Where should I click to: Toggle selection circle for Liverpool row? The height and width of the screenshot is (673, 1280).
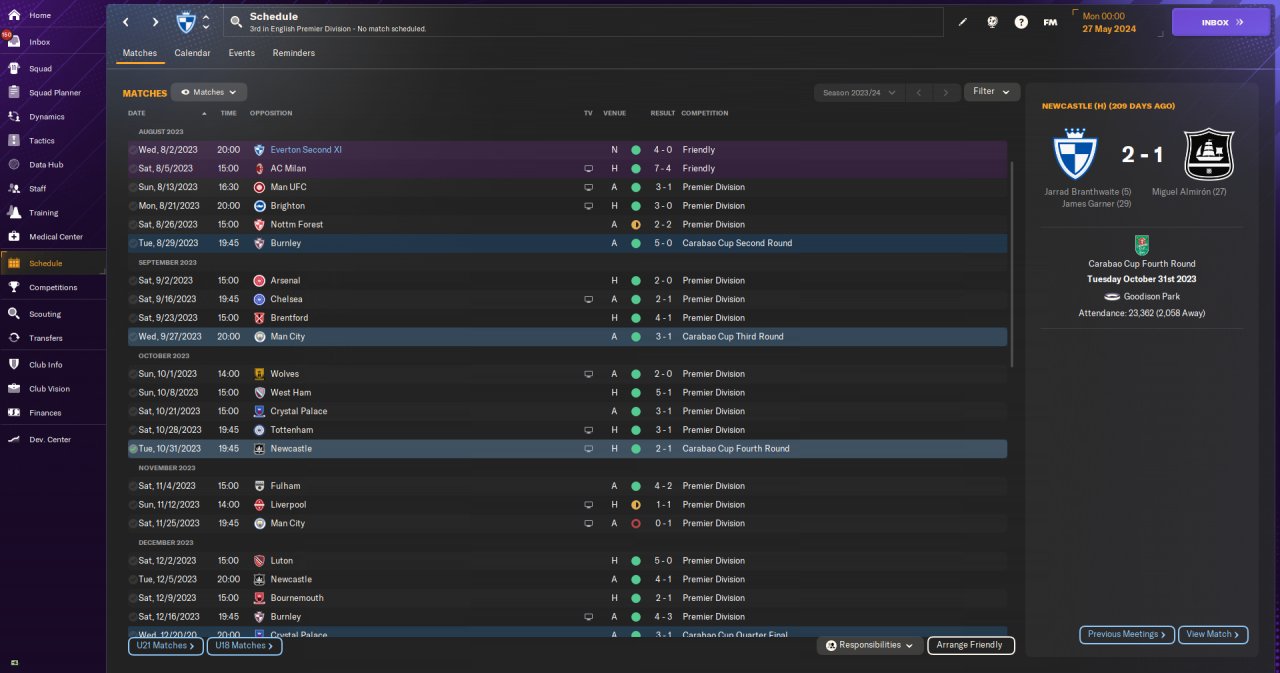(x=134, y=505)
